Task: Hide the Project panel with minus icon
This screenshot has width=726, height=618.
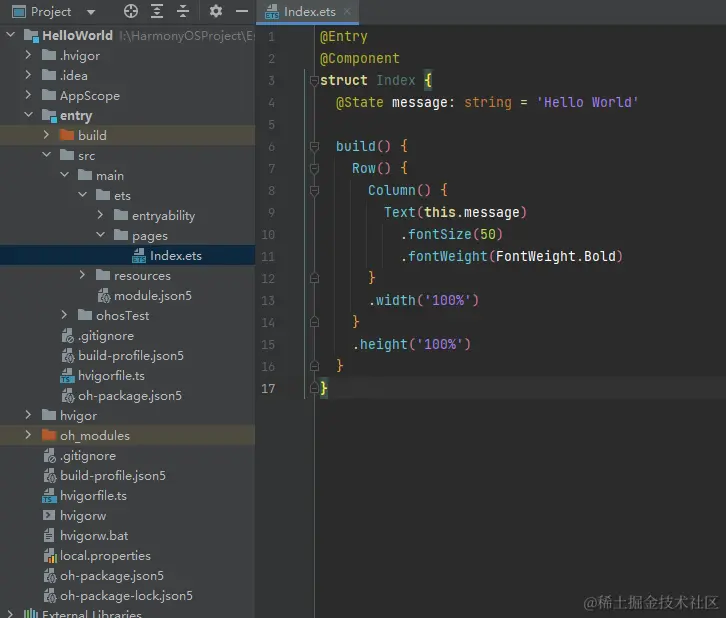Action: (242, 11)
